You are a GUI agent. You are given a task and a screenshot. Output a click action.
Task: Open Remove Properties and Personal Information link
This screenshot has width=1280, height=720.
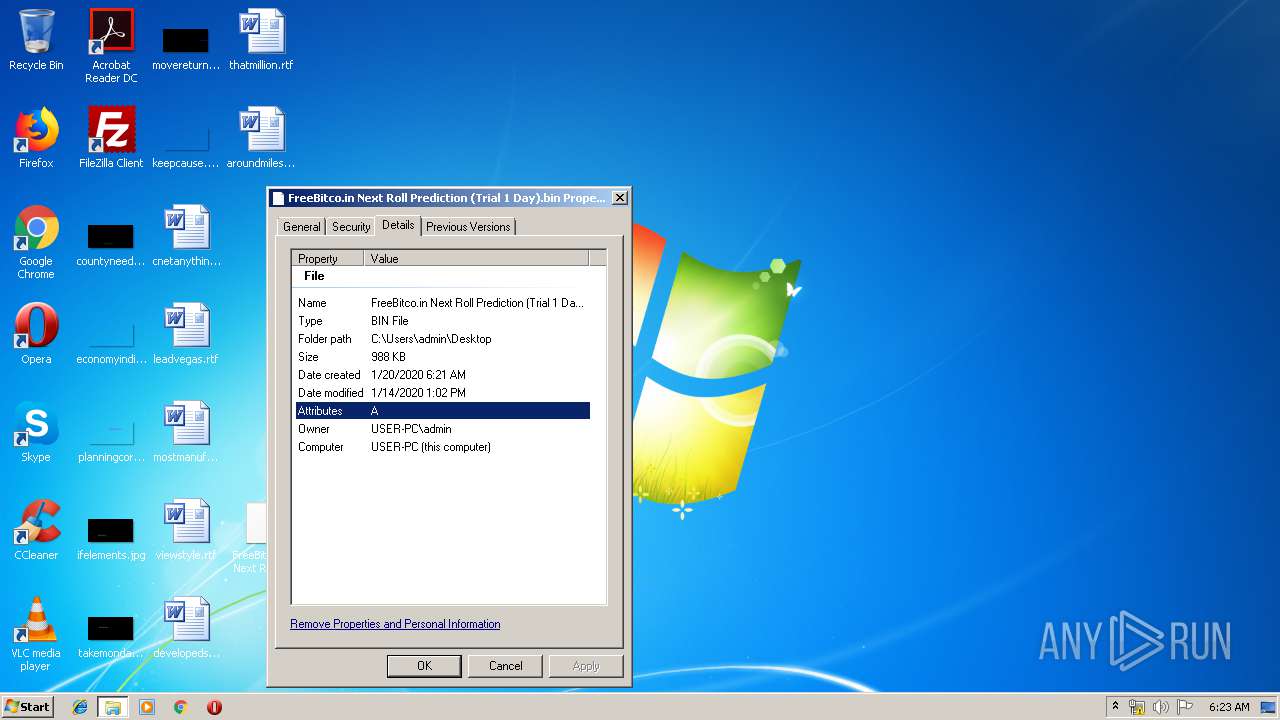tap(395, 624)
